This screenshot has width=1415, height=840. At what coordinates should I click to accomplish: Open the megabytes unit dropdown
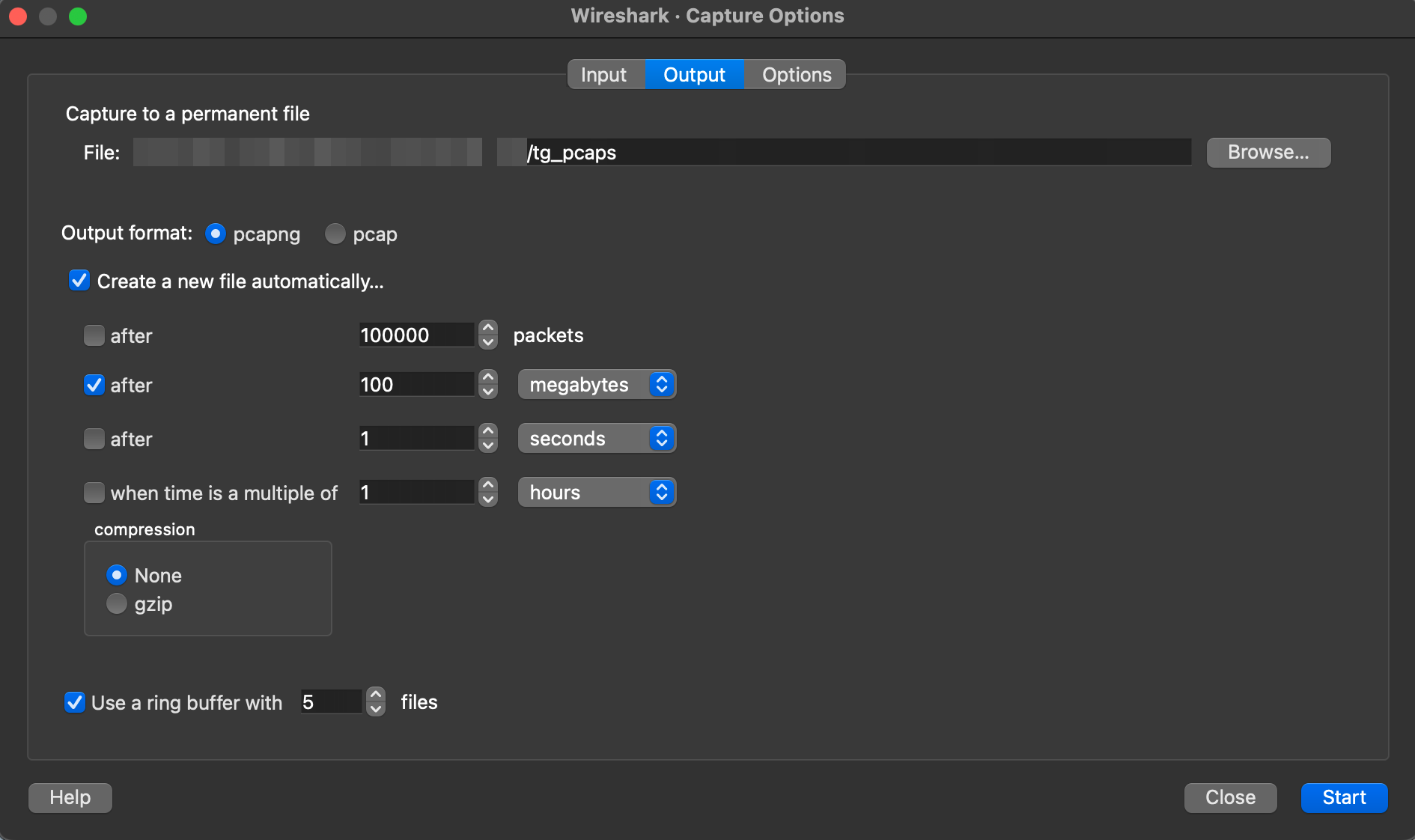pyautogui.click(x=597, y=385)
